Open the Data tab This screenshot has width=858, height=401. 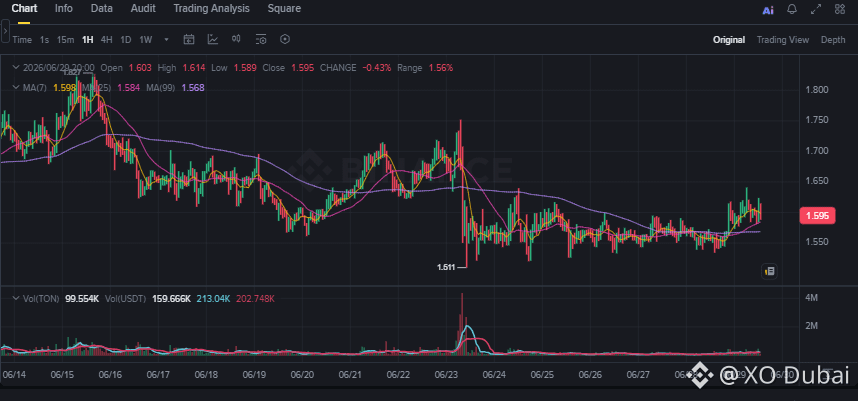[101, 9]
